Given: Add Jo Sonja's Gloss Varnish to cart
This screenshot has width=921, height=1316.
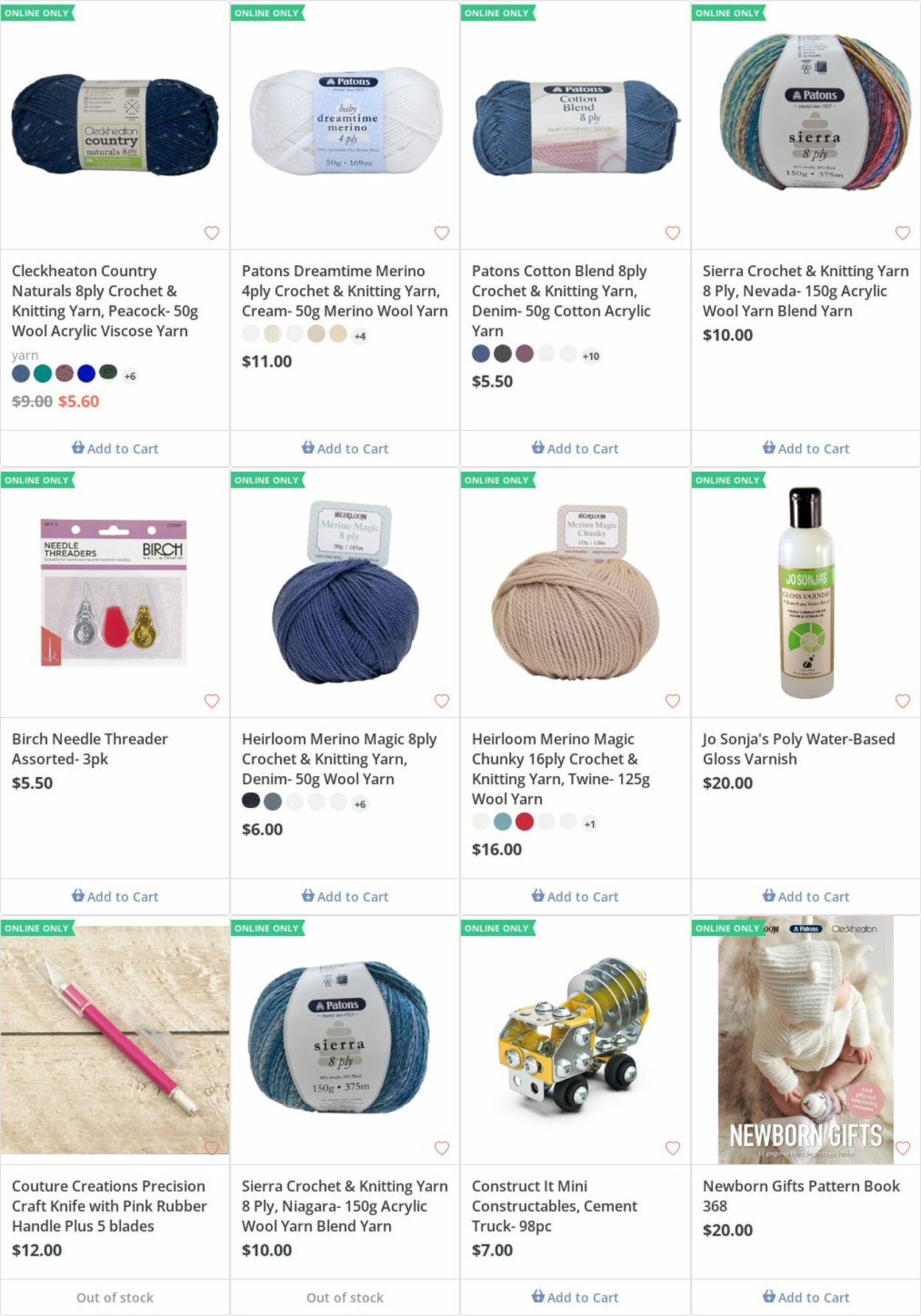Looking at the screenshot, I should point(805,896).
